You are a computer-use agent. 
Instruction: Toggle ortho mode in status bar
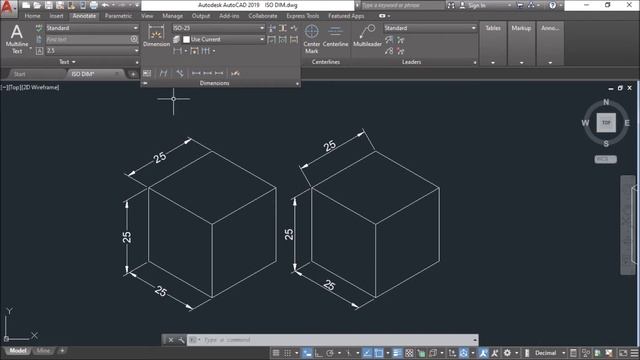318,353
